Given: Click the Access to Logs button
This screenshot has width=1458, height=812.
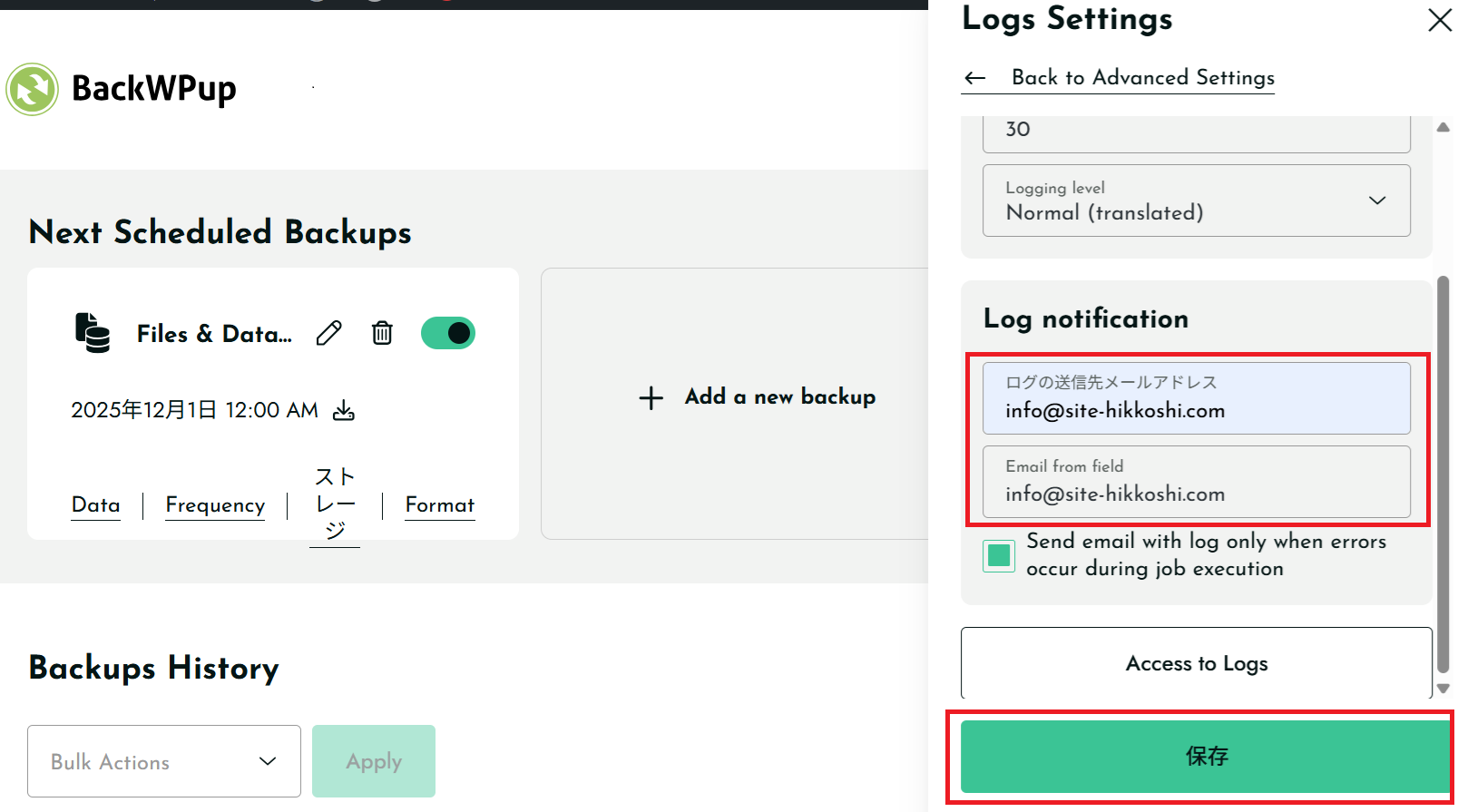Looking at the screenshot, I should pyautogui.click(x=1196, y=663).
